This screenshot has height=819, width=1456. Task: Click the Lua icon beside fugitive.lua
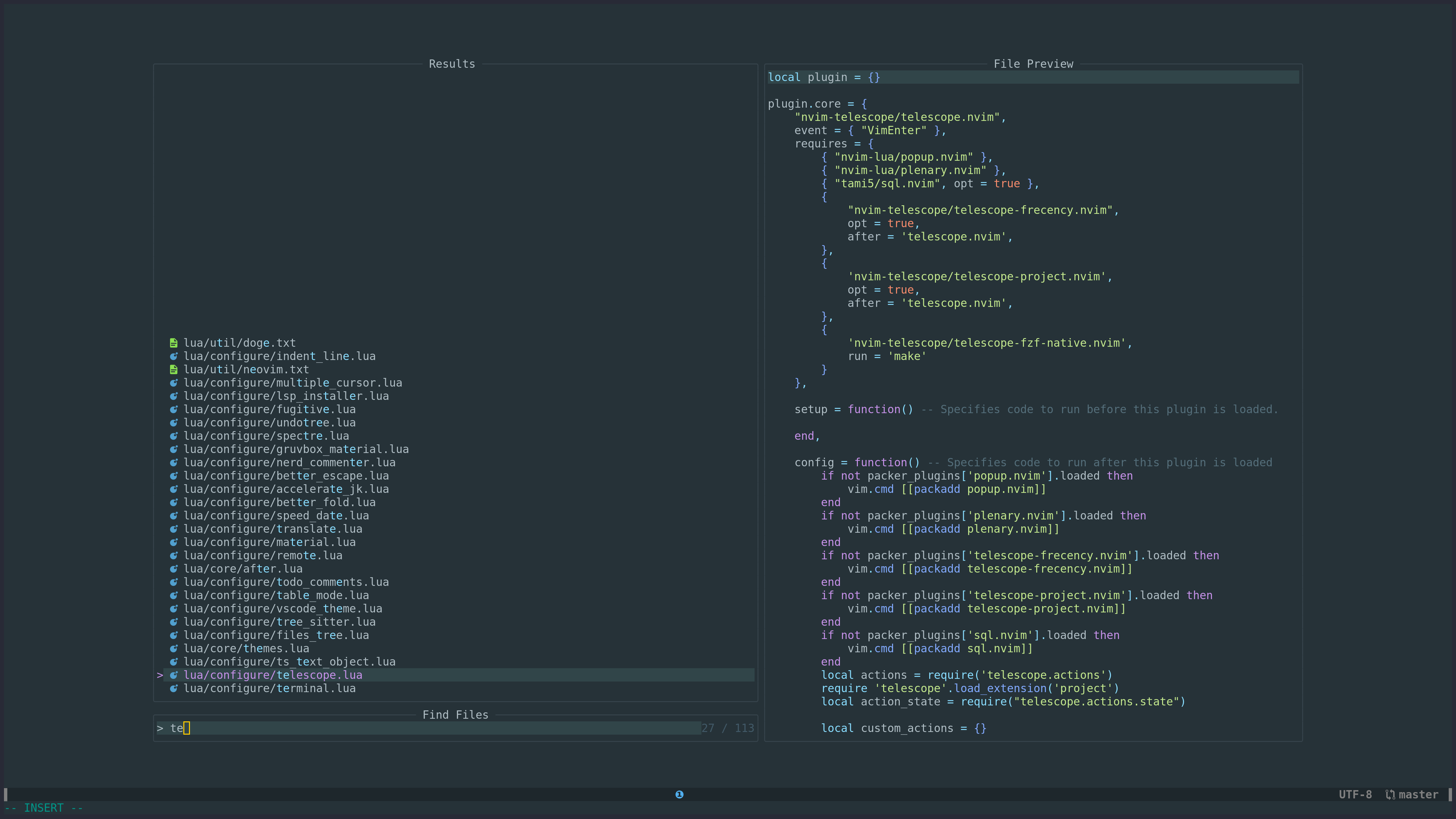pyautogui.click(x=174, y=409)
